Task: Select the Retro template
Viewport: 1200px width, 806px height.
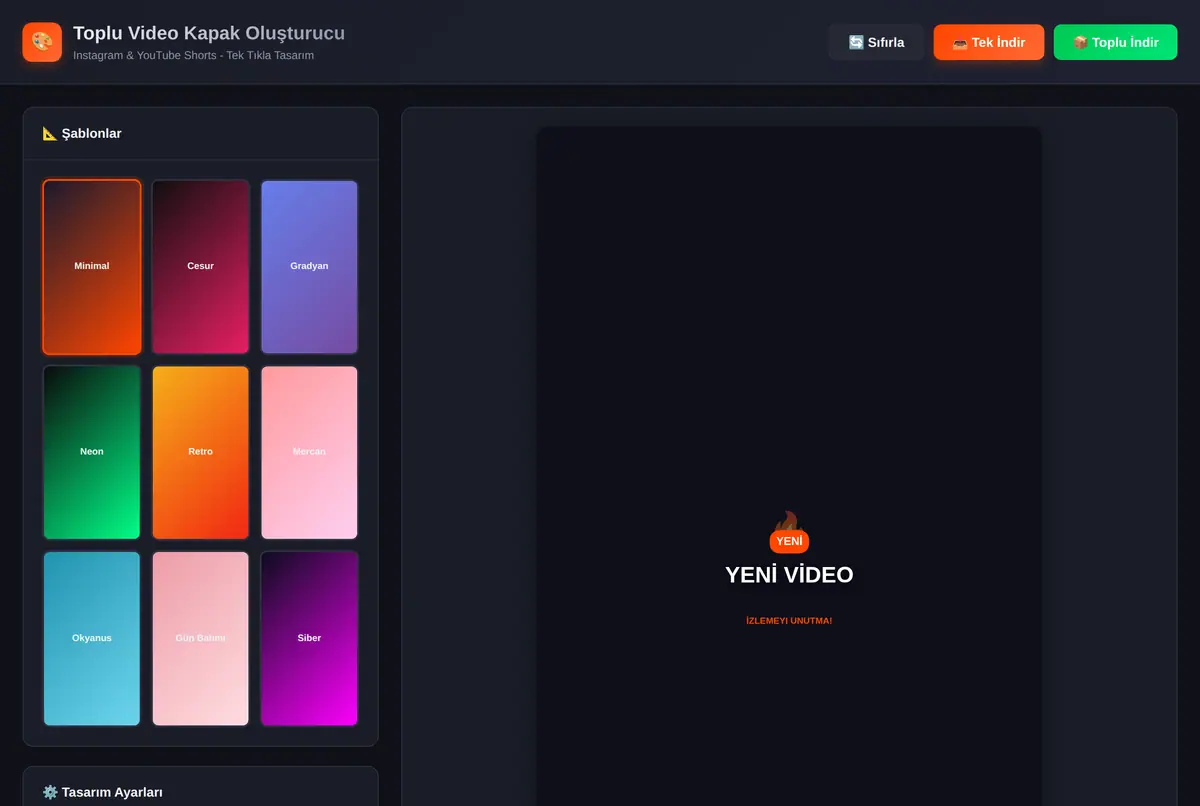Action: tap(201, 452)
